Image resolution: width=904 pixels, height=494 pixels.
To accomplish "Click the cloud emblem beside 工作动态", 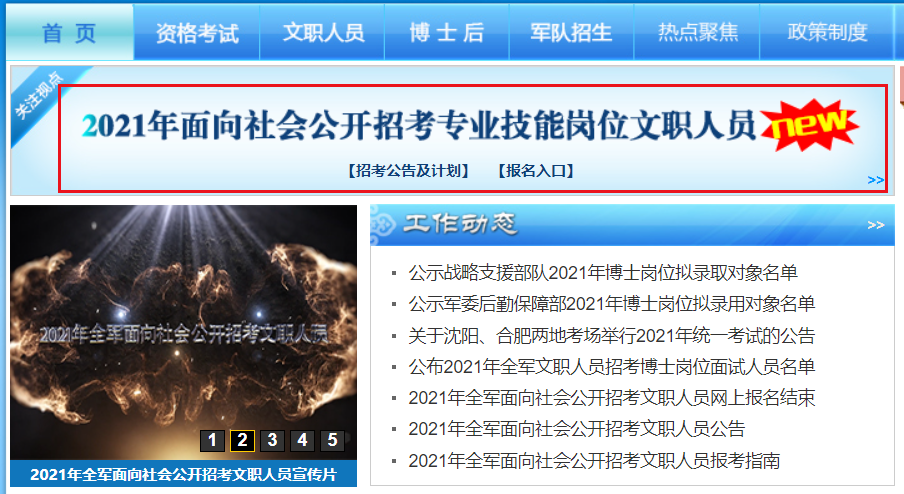I will [383, 224].
